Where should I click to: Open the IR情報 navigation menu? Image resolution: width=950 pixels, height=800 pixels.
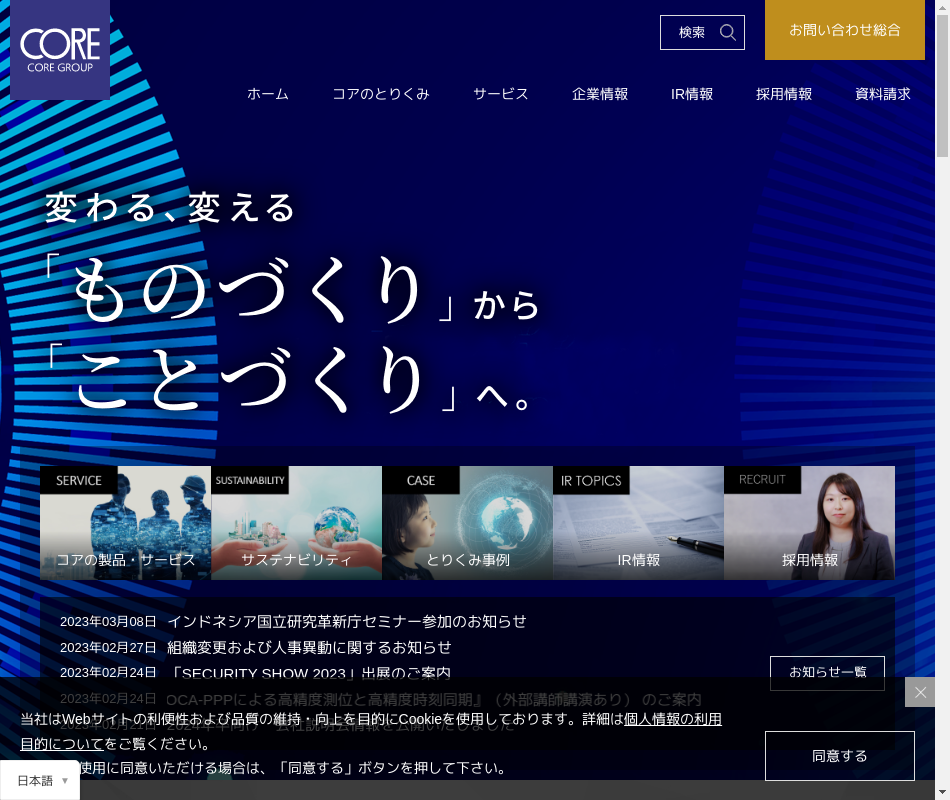(x=692, y=94)
